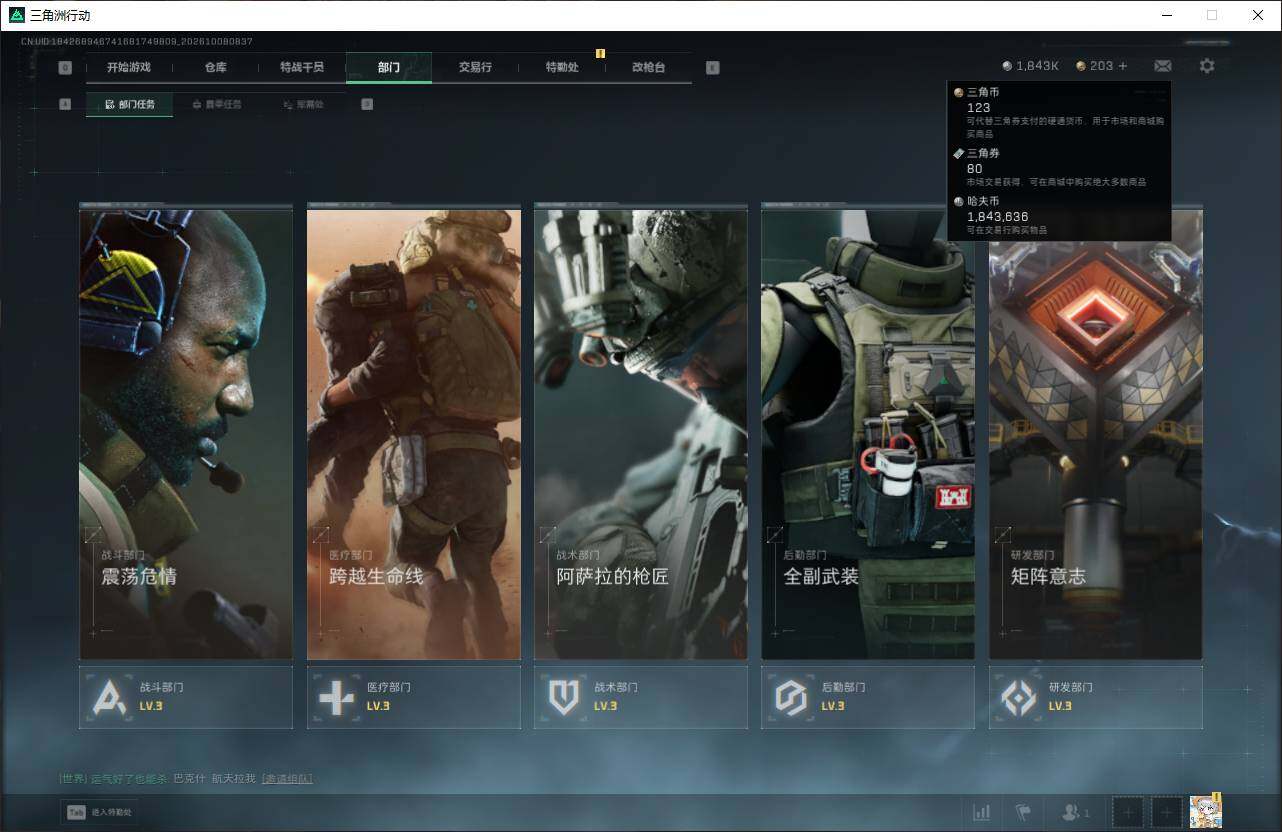Open the friends list icon
1282x832 pixels.
click(1076, 812)
